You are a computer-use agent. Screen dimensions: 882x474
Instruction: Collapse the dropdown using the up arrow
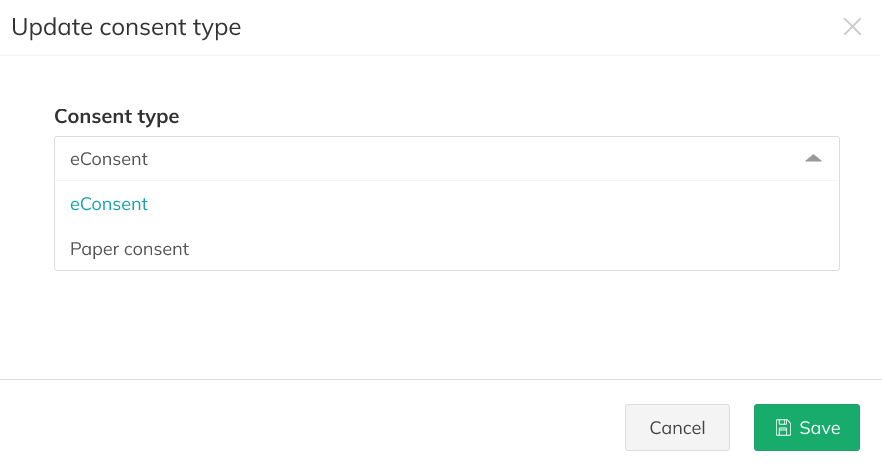tap(813, 159)
